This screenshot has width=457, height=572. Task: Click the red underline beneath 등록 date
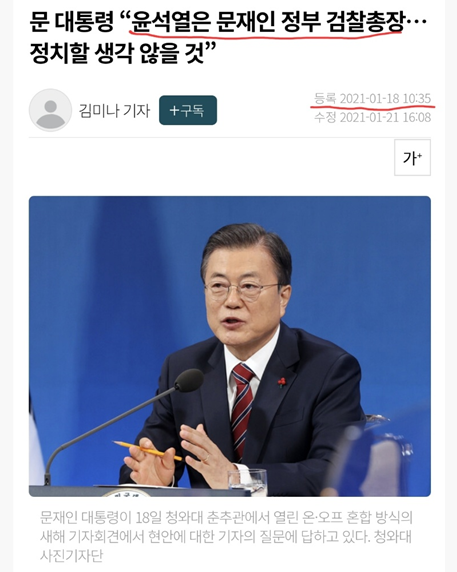point(372,107)
